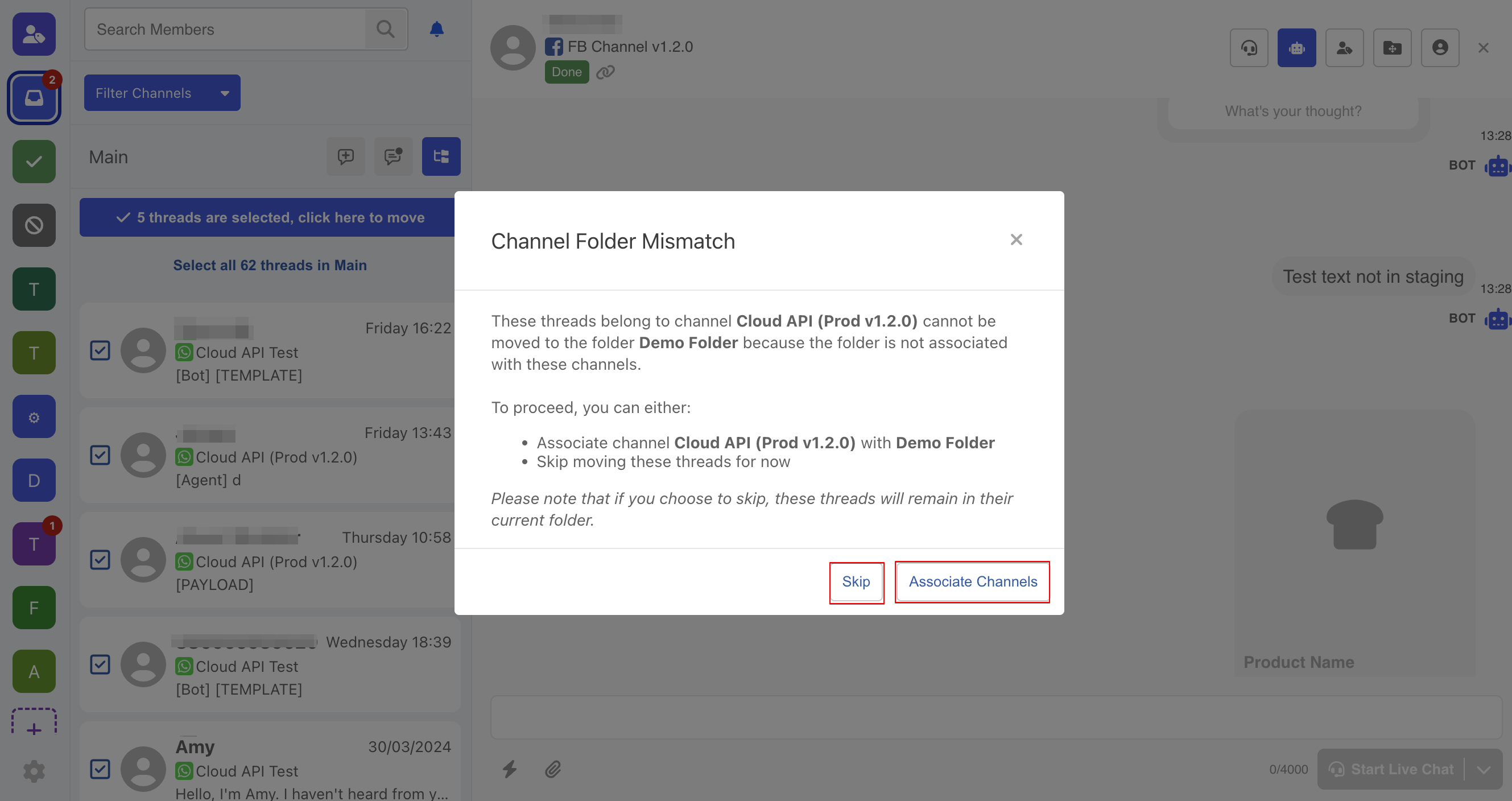Click the Associate Channels button
The height and width of the screenshot is (801, 1512).
click(973, 581)
